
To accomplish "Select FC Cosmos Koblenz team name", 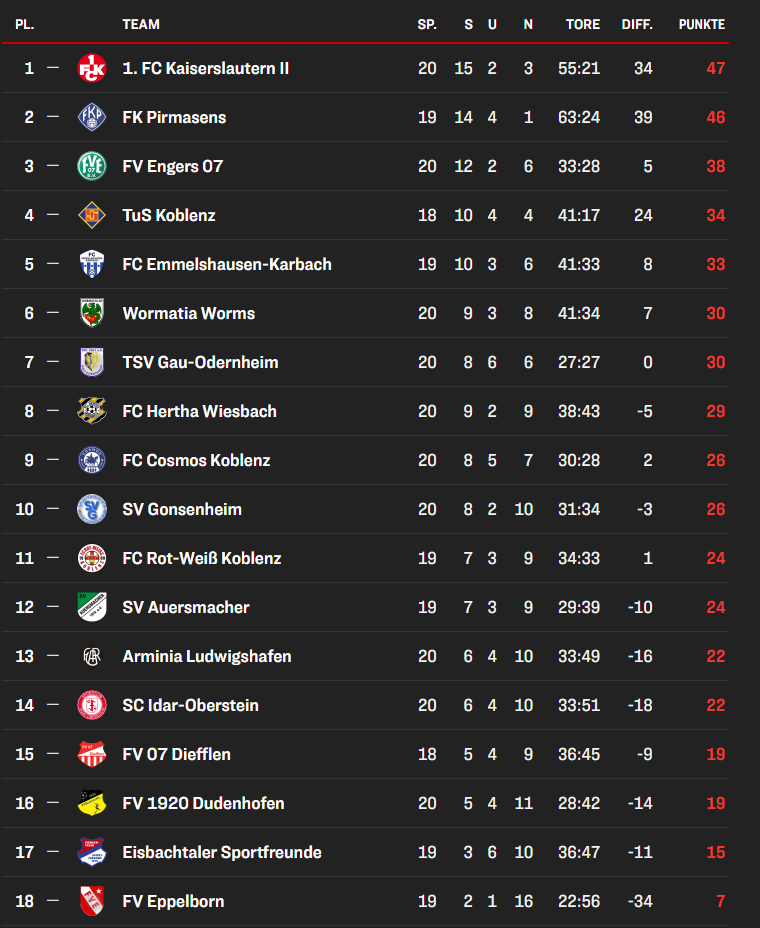I will (x=196, y=460).
